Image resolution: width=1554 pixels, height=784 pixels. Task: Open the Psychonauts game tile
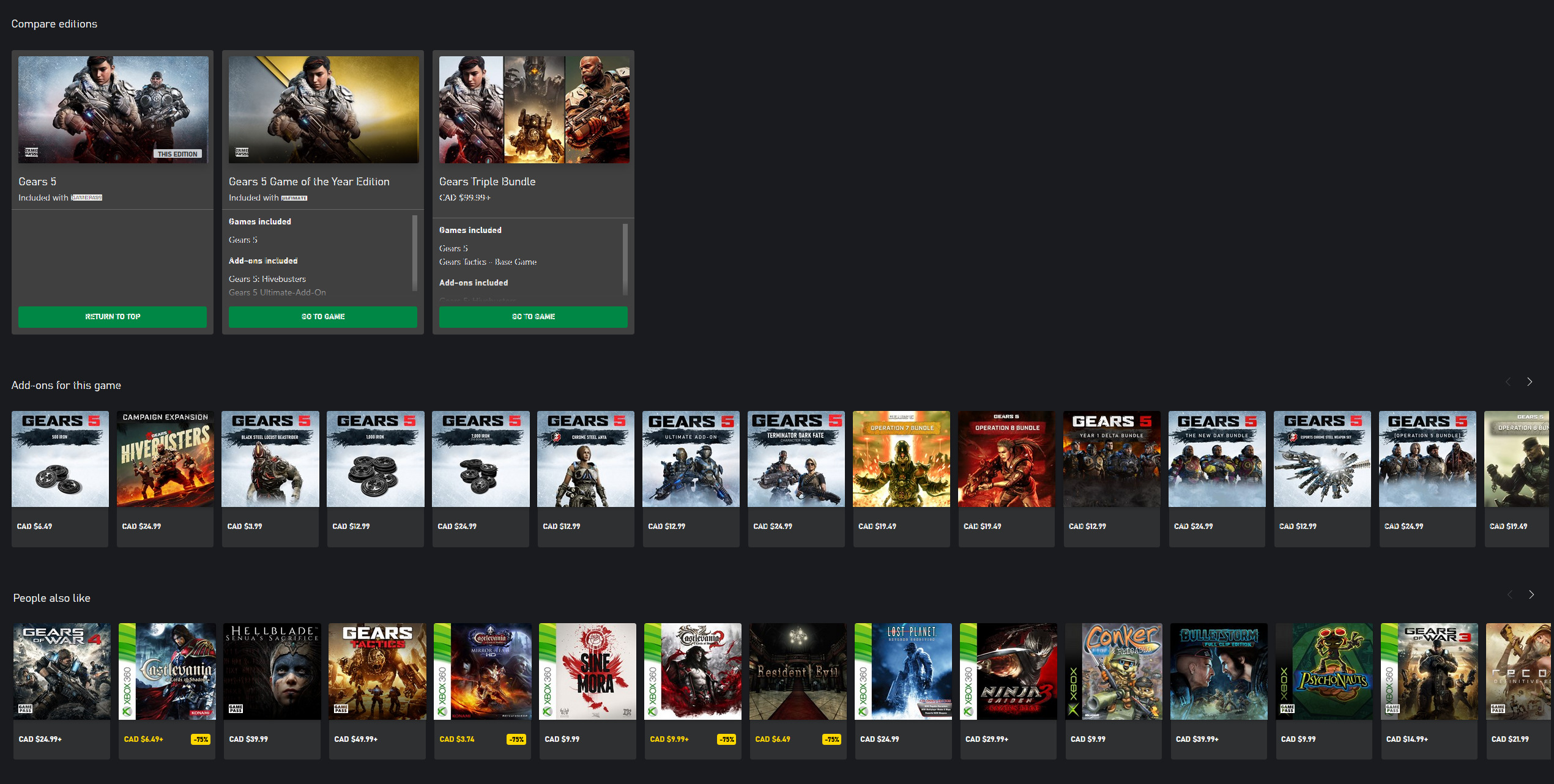pyautogui.click(x=1325, y=691)
